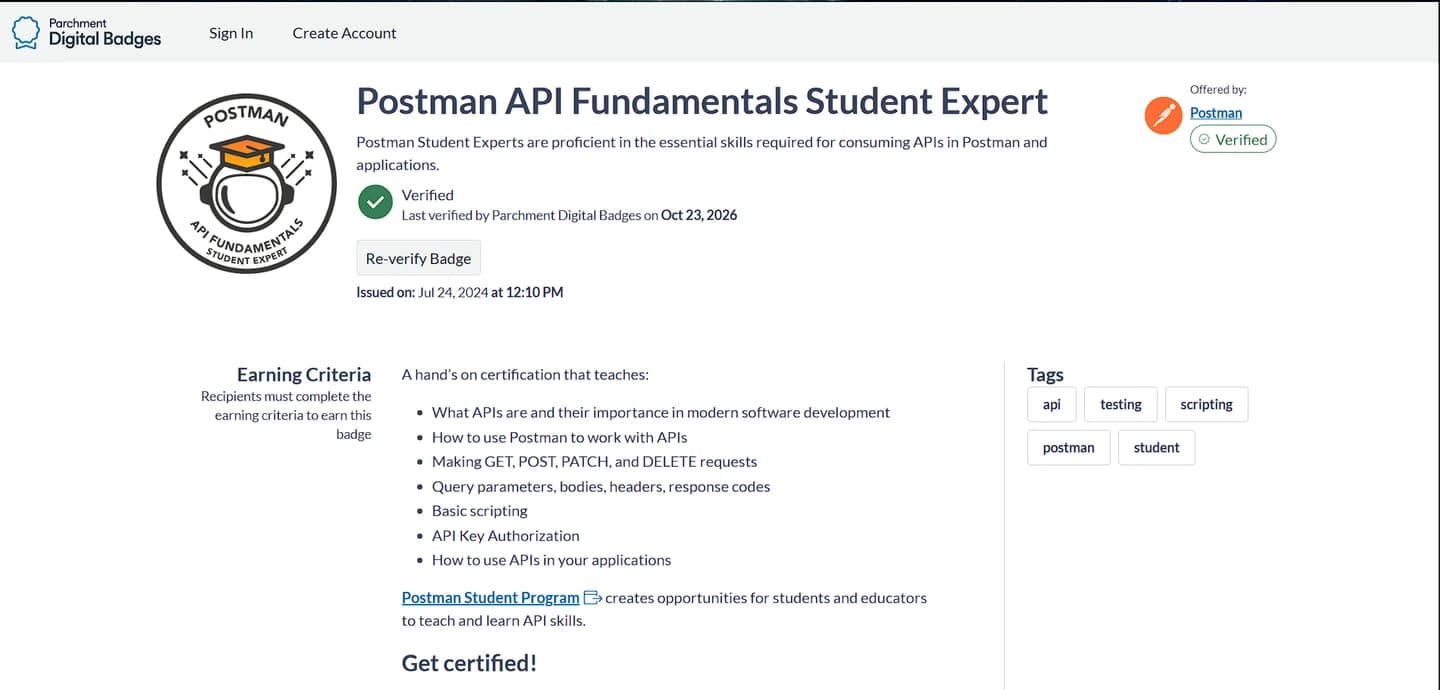Viewport: 1440px width, 690px height.
Task: Open the Create Account page
Action: point(344,33)
